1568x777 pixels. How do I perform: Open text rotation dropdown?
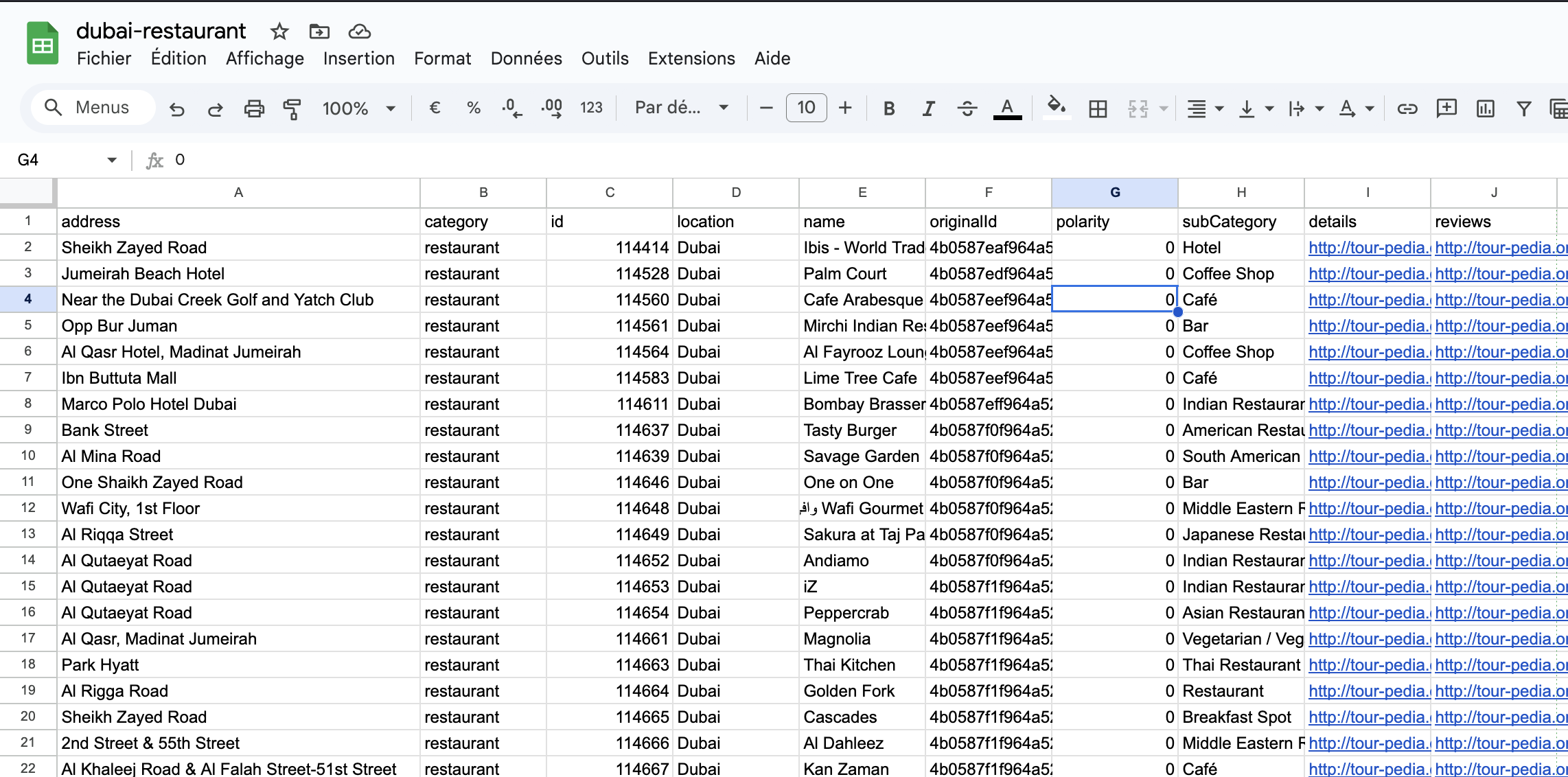click(1356, 108)
